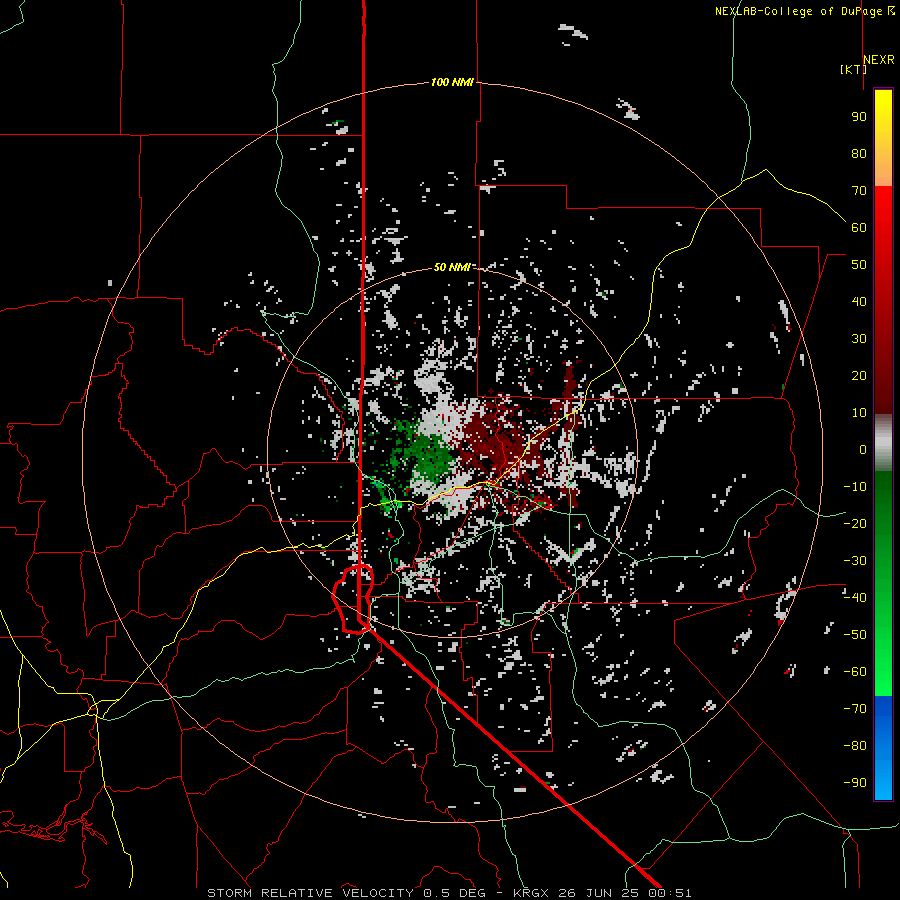Click the 100 NMI range ring label
The width and height of the screenshot is (900, 900).
(452, 83)
